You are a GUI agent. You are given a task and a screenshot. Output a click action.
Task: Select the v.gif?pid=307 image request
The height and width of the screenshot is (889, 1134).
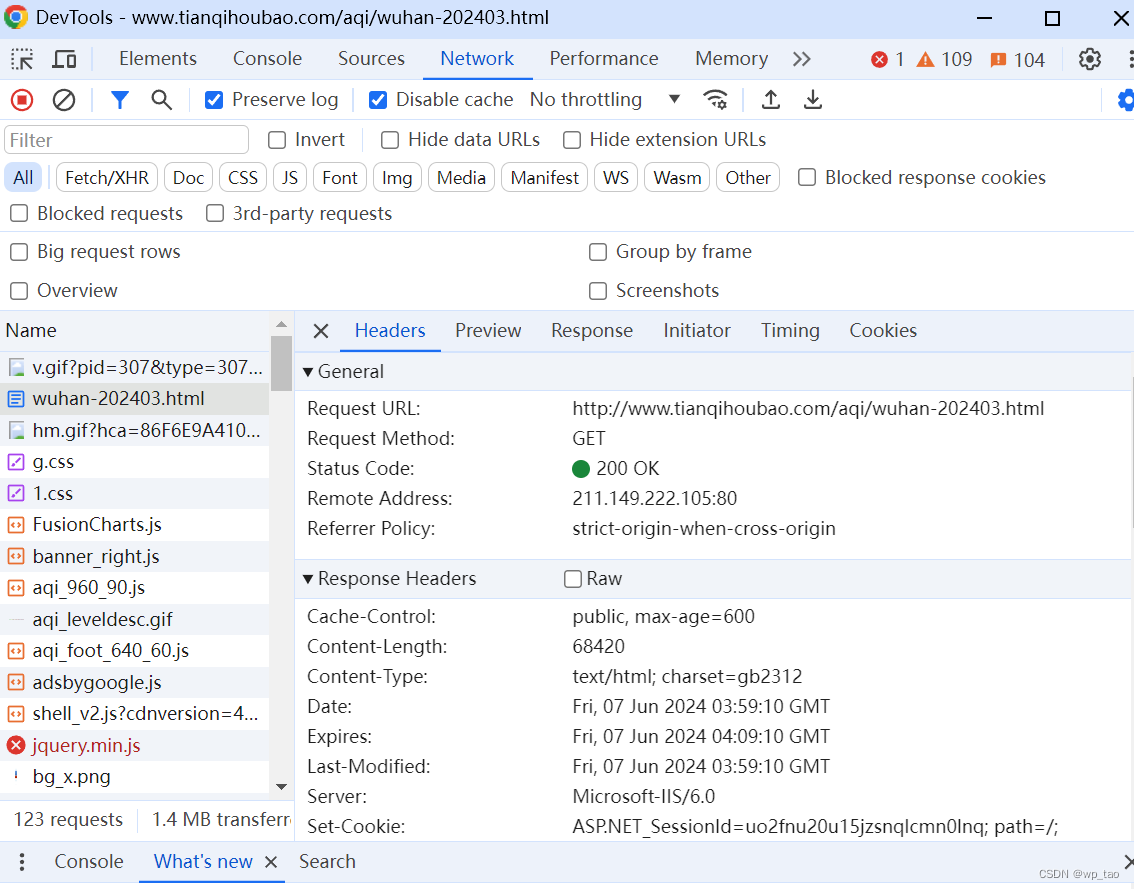[x=135, y=367]
